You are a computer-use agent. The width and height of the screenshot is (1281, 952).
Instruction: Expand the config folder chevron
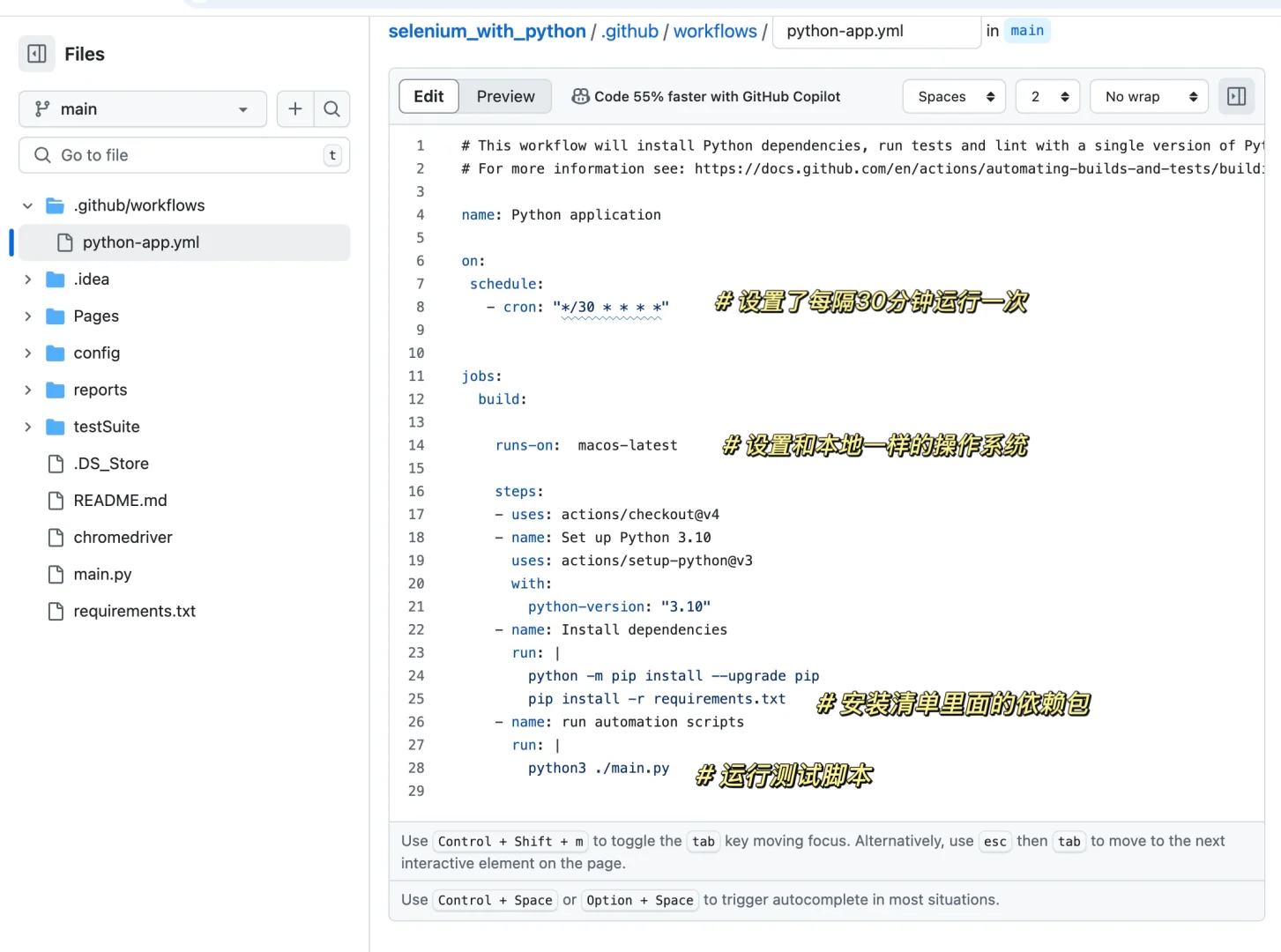pyautogui.click(x=27, y=353)
